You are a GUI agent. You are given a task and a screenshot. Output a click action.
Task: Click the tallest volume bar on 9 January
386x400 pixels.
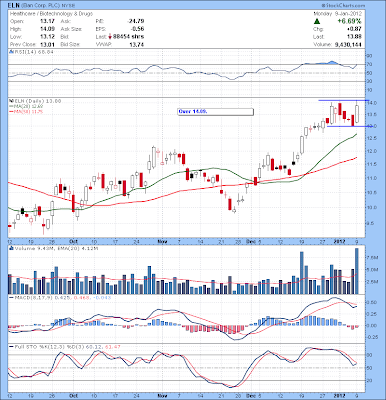[x=357, y=271]
